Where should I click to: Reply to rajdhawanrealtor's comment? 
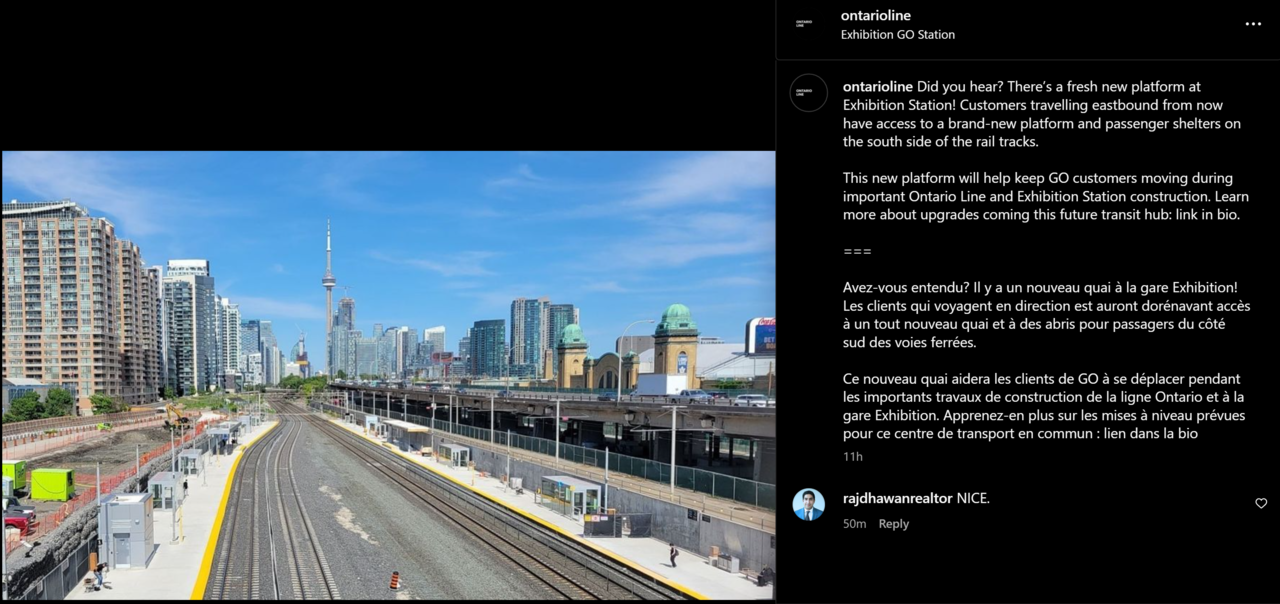click(x=893, y=524)
